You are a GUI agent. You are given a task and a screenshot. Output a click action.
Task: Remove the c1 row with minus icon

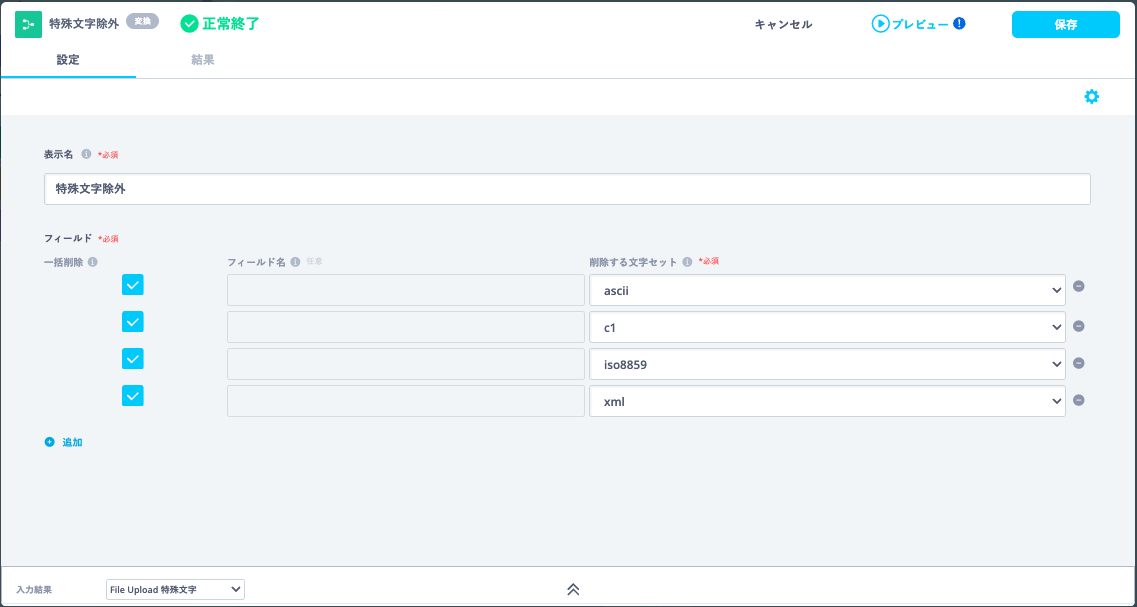point(1079,326)
